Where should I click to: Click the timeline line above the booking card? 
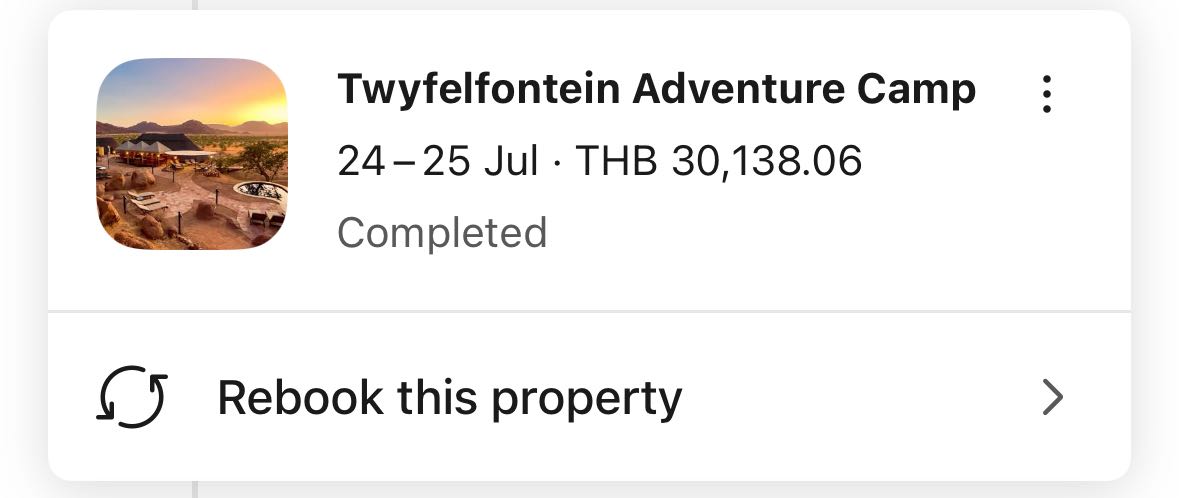(x=195, y=5)
